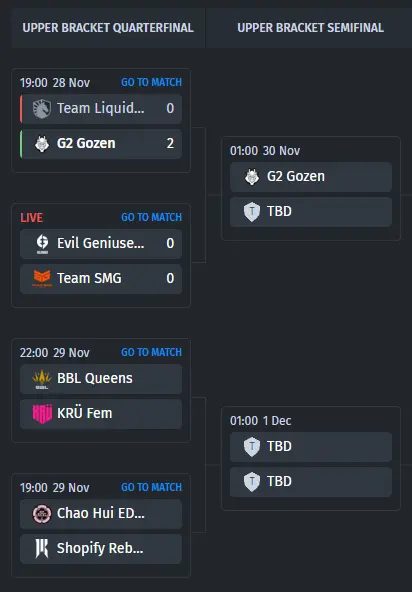
Task: Click the Shopify Rebellion logo icon
Action: coord(42,549)
